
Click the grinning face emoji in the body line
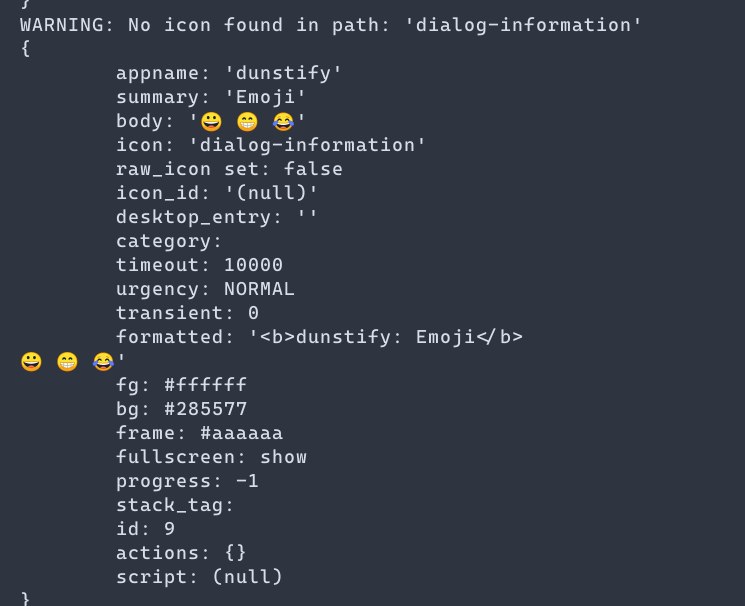211,122
